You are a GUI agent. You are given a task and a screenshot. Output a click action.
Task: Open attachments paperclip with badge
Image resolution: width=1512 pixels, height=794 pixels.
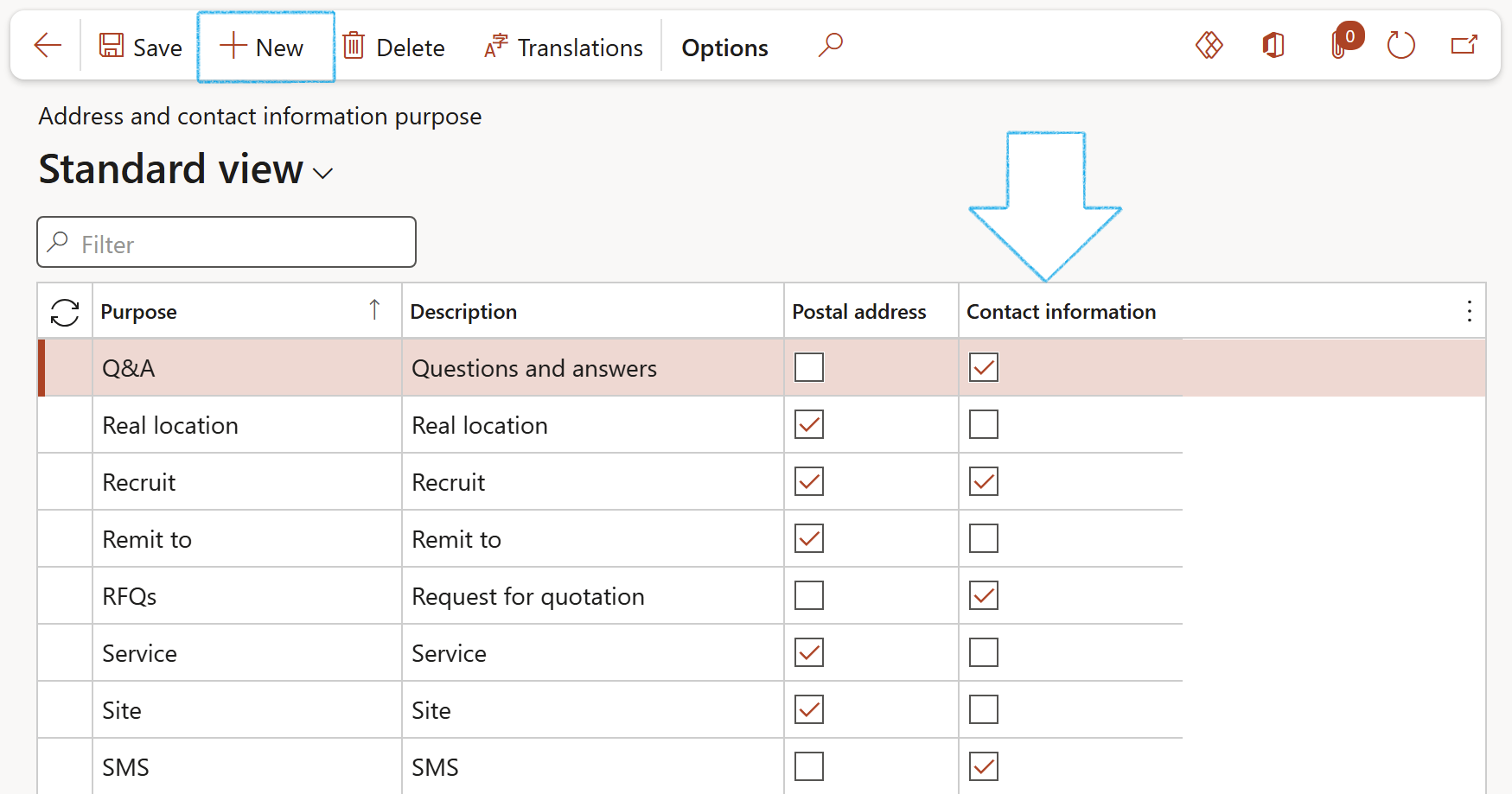point(1340,45)
